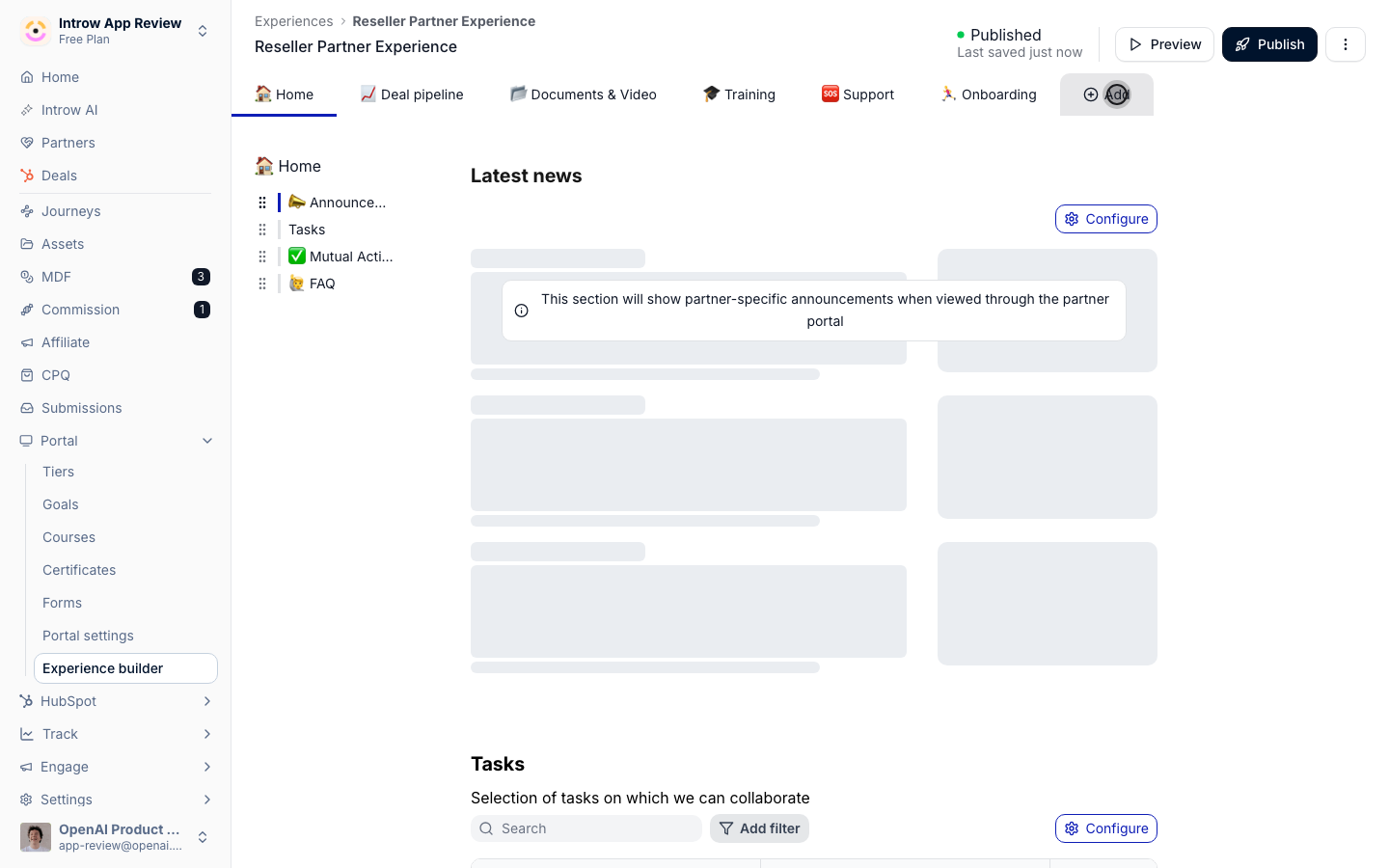Grab the FAQ row drag handle
1389x868 pixels.
coord(262,284)
